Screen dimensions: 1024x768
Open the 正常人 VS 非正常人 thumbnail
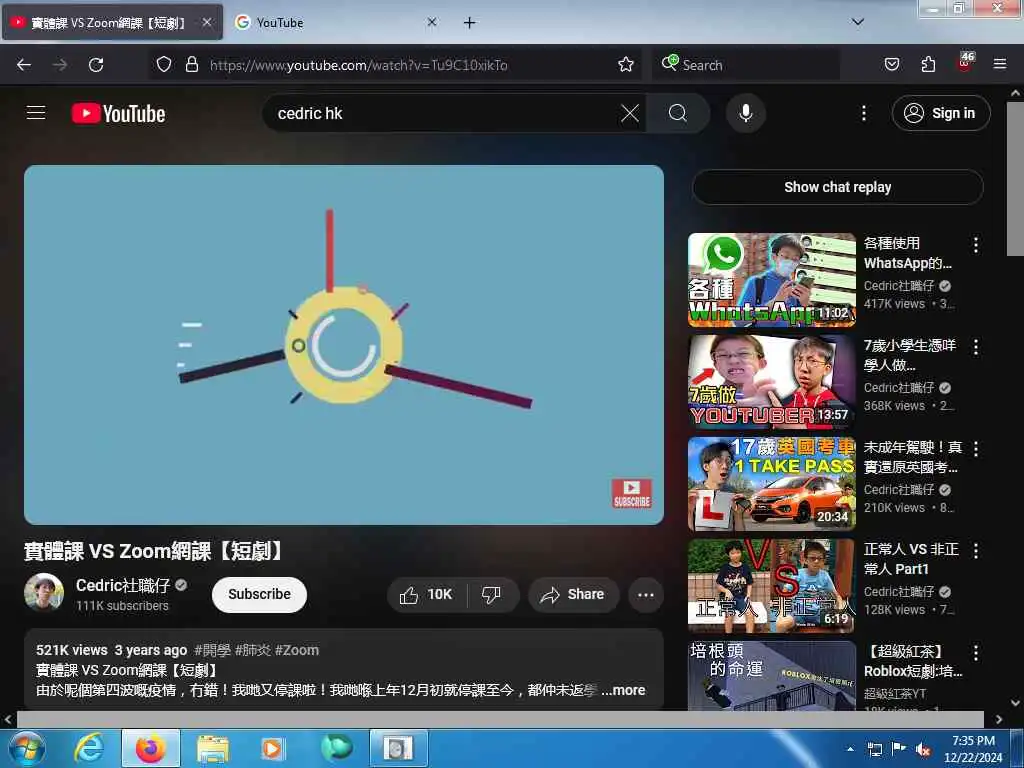[x=771, y=586]
